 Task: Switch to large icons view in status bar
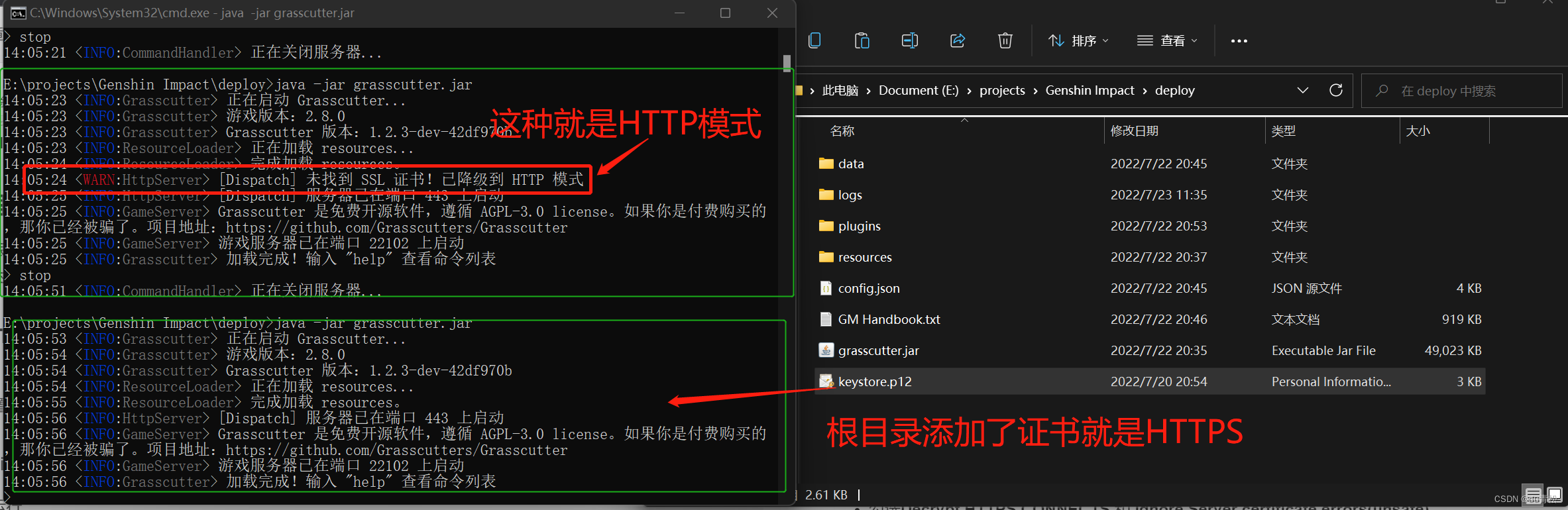(x=1554, y=495)
